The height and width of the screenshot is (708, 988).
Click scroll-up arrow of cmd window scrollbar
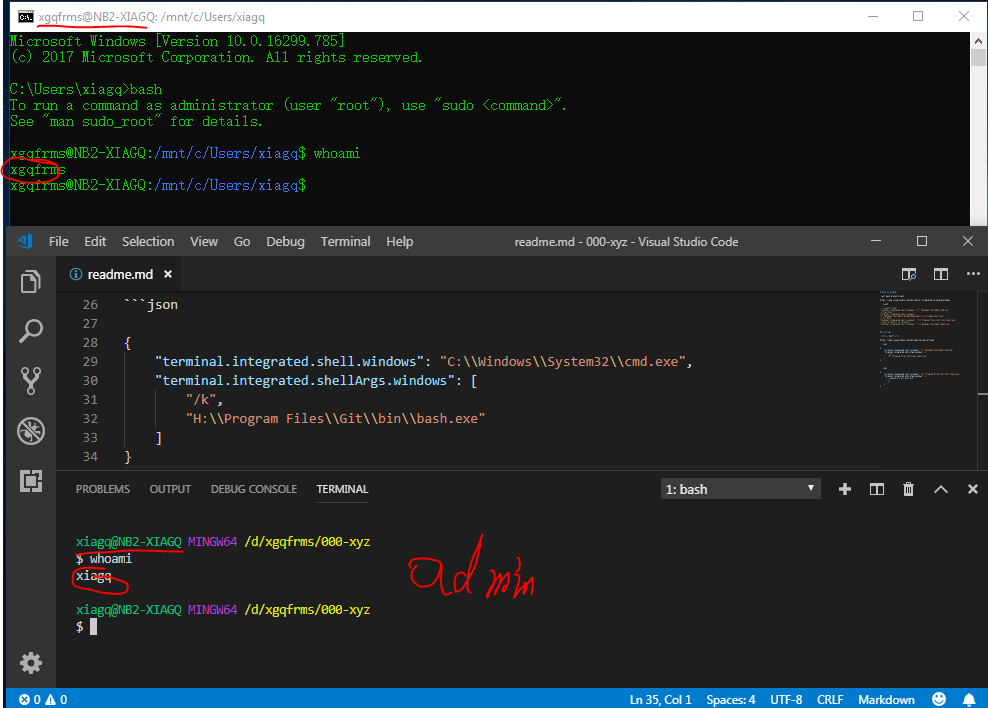(x=978, y=41)
